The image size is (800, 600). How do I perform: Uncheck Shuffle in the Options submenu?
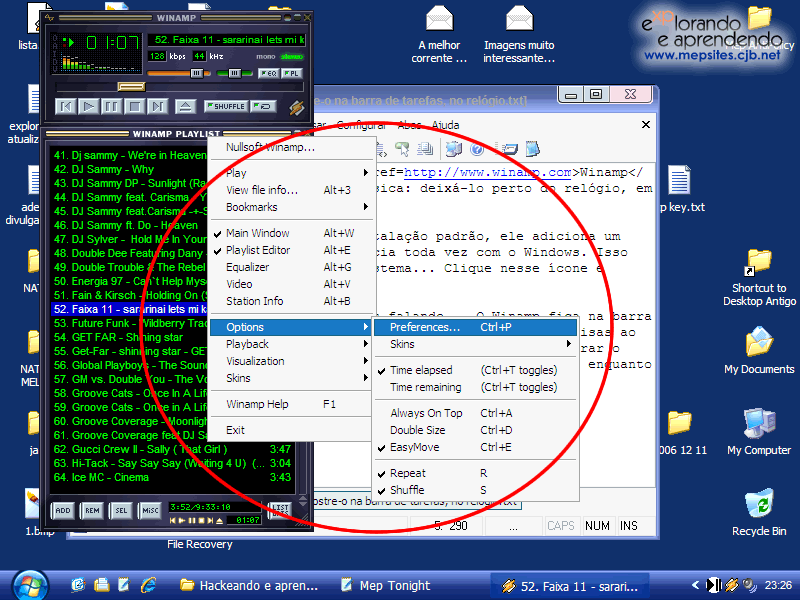(x=476, y=490)
